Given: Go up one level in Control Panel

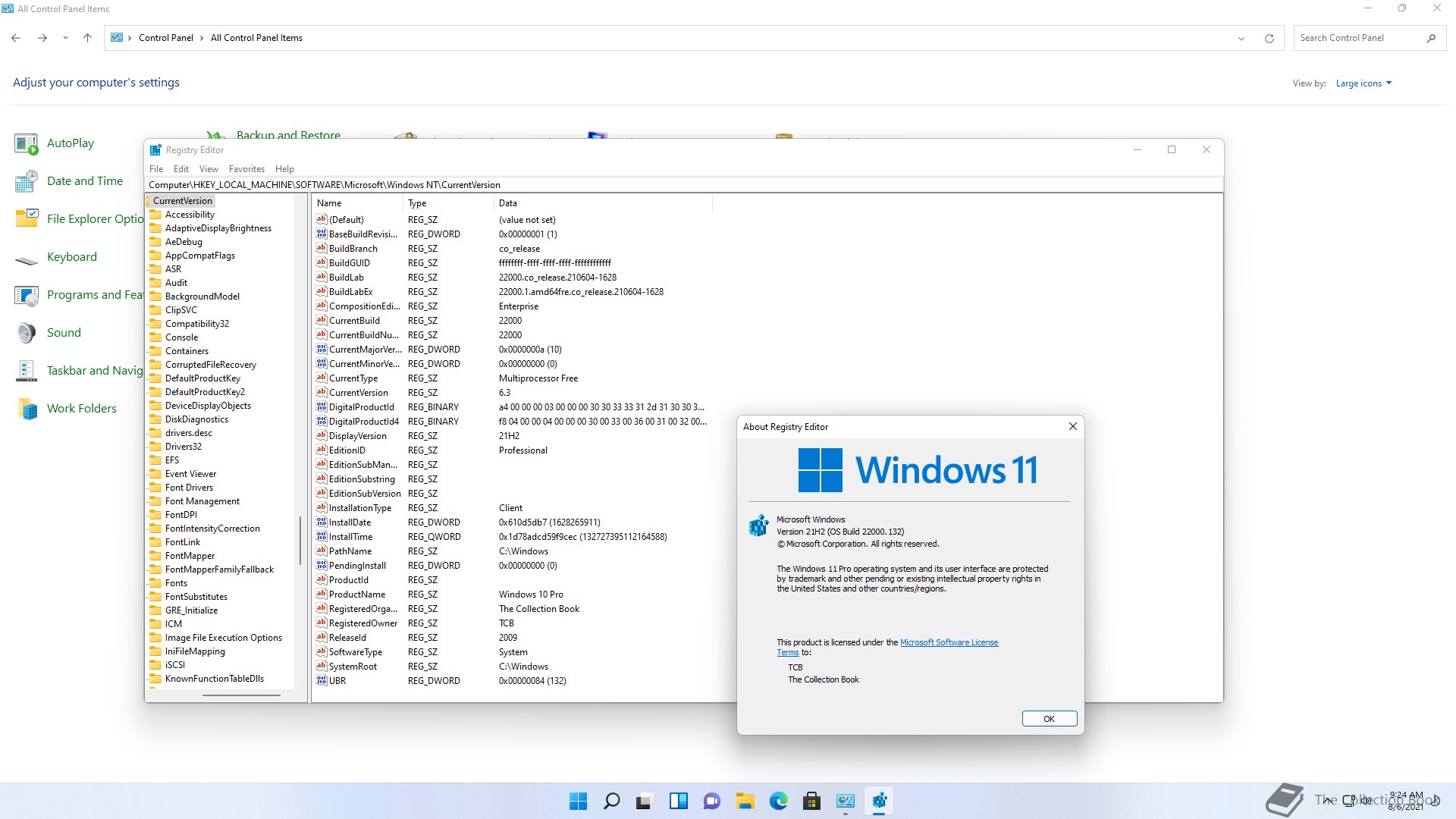Looking at the screenshot, I should (x=87, y=38).
